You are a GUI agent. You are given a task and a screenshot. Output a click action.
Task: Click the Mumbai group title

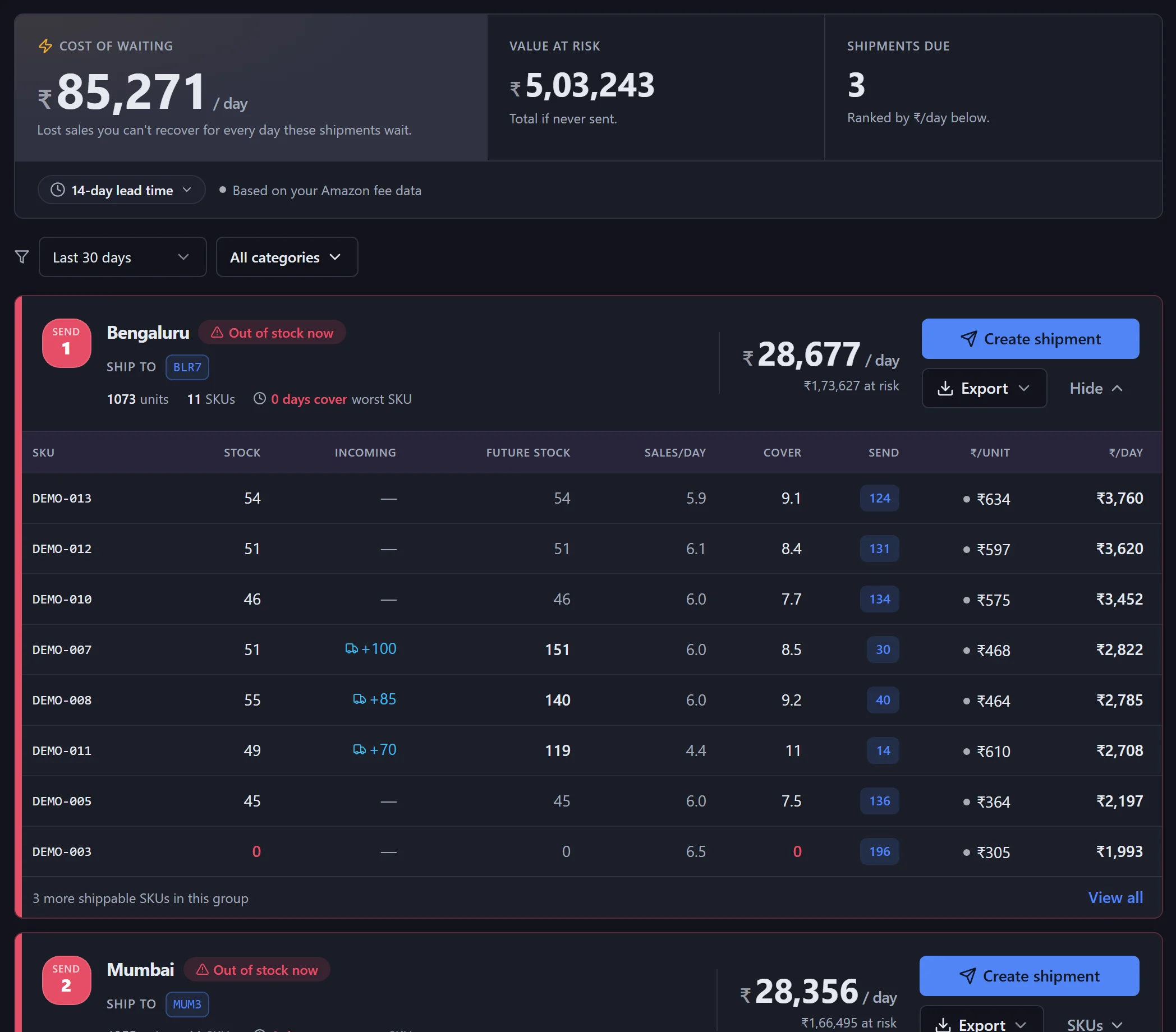point(140,969)
